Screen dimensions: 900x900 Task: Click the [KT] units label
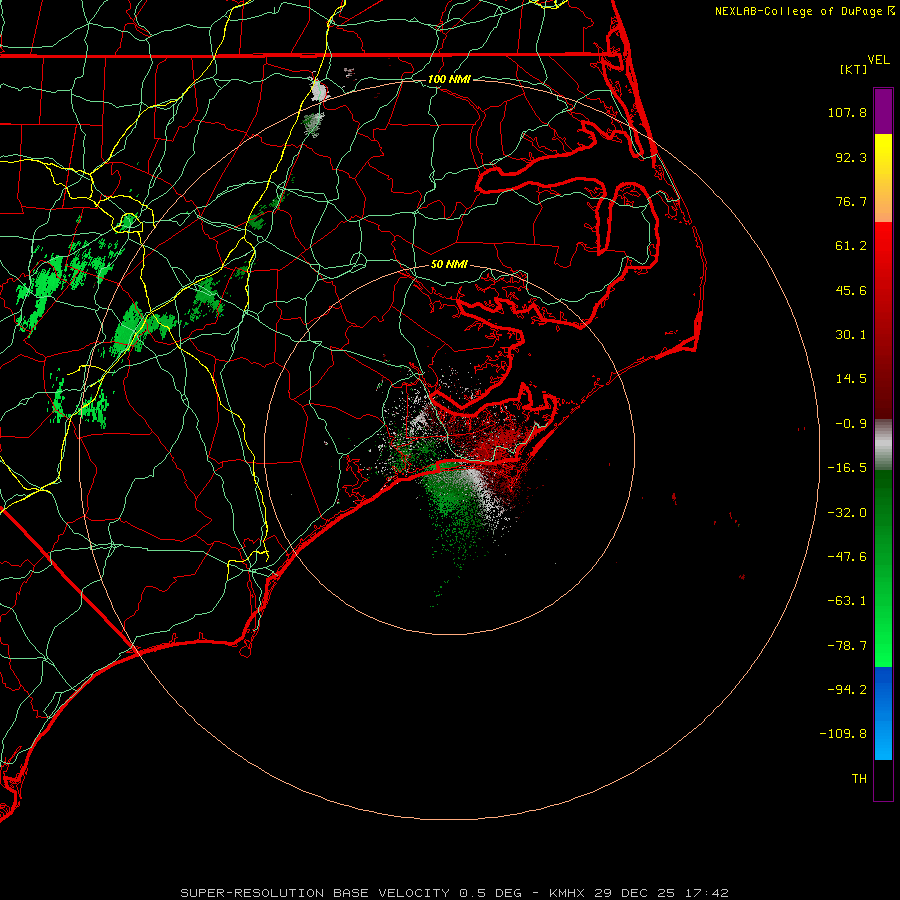pyautogui.click(x=853, y=69)
